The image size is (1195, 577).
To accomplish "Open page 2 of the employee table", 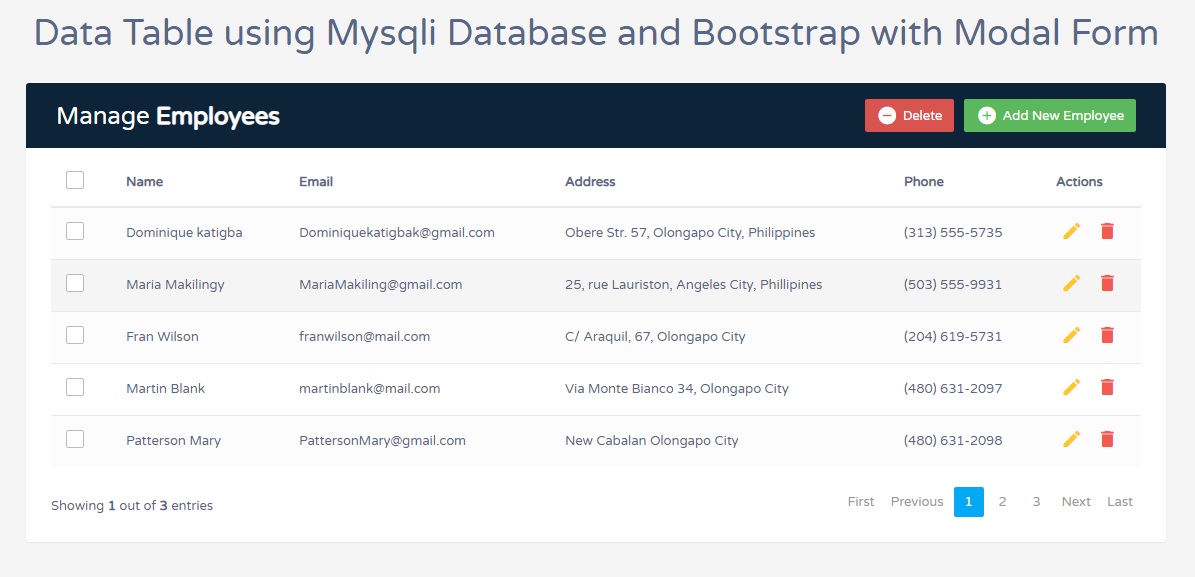I will tap(1002, 501).
